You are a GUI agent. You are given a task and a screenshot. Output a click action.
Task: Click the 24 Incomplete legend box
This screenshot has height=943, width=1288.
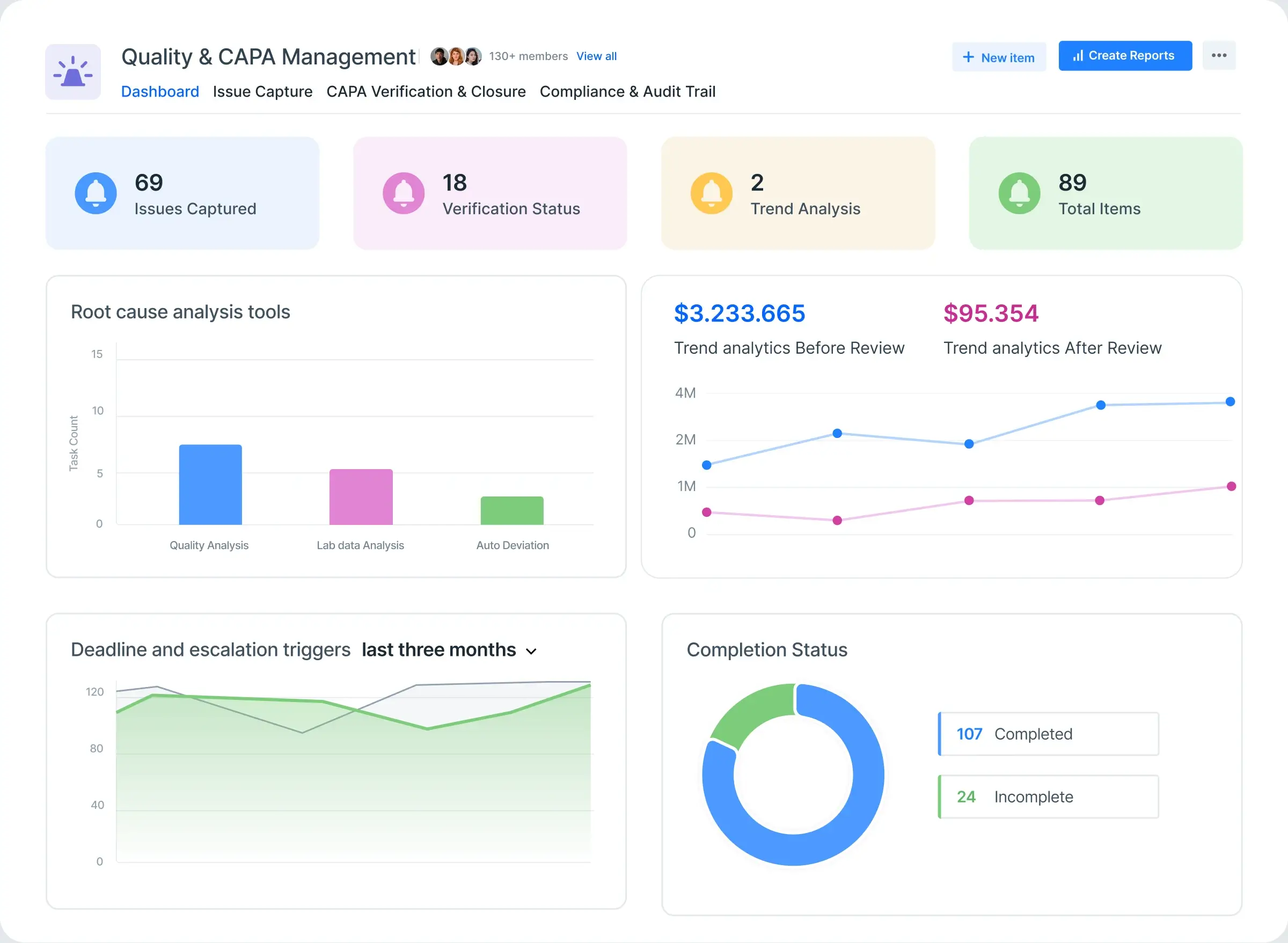click(1048, 797)
